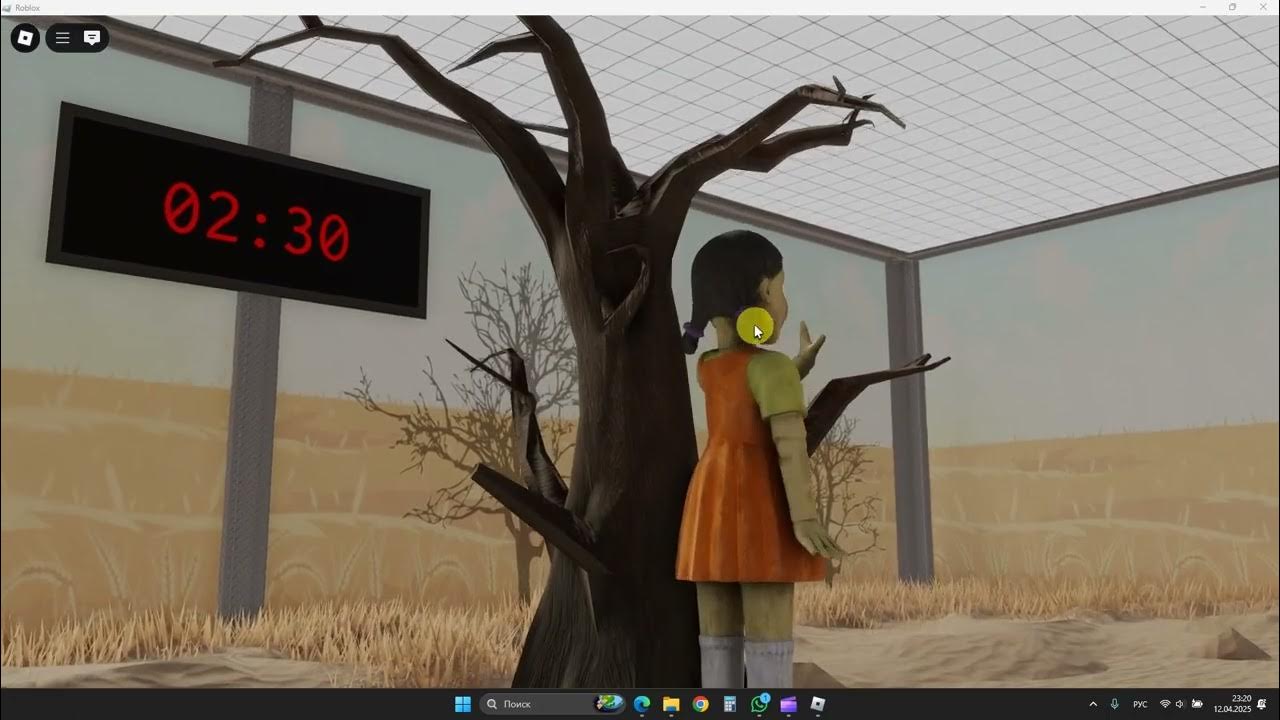Open WhatsApp from taskbar

tap(759, 704)
